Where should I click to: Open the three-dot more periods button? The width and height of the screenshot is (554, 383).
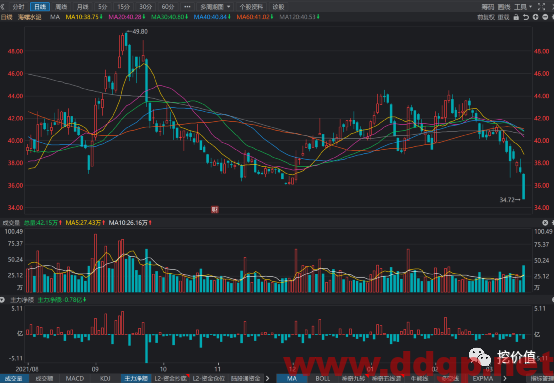coord(187,7)
